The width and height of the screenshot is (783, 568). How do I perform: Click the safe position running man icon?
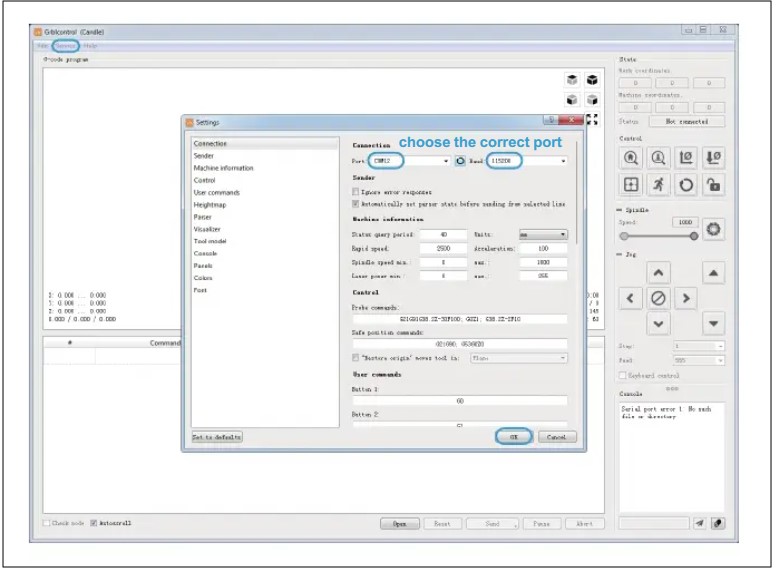(658, 185)
